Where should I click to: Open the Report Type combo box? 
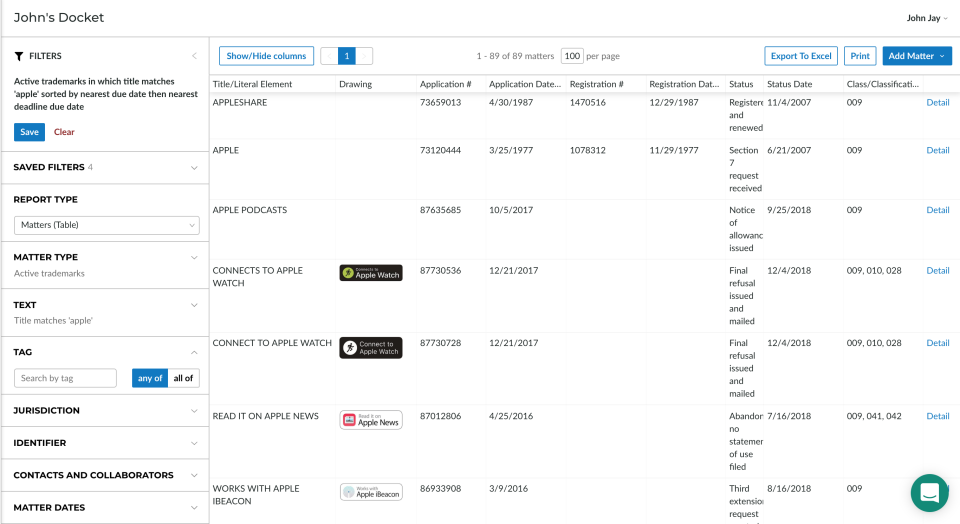[107, 225]
